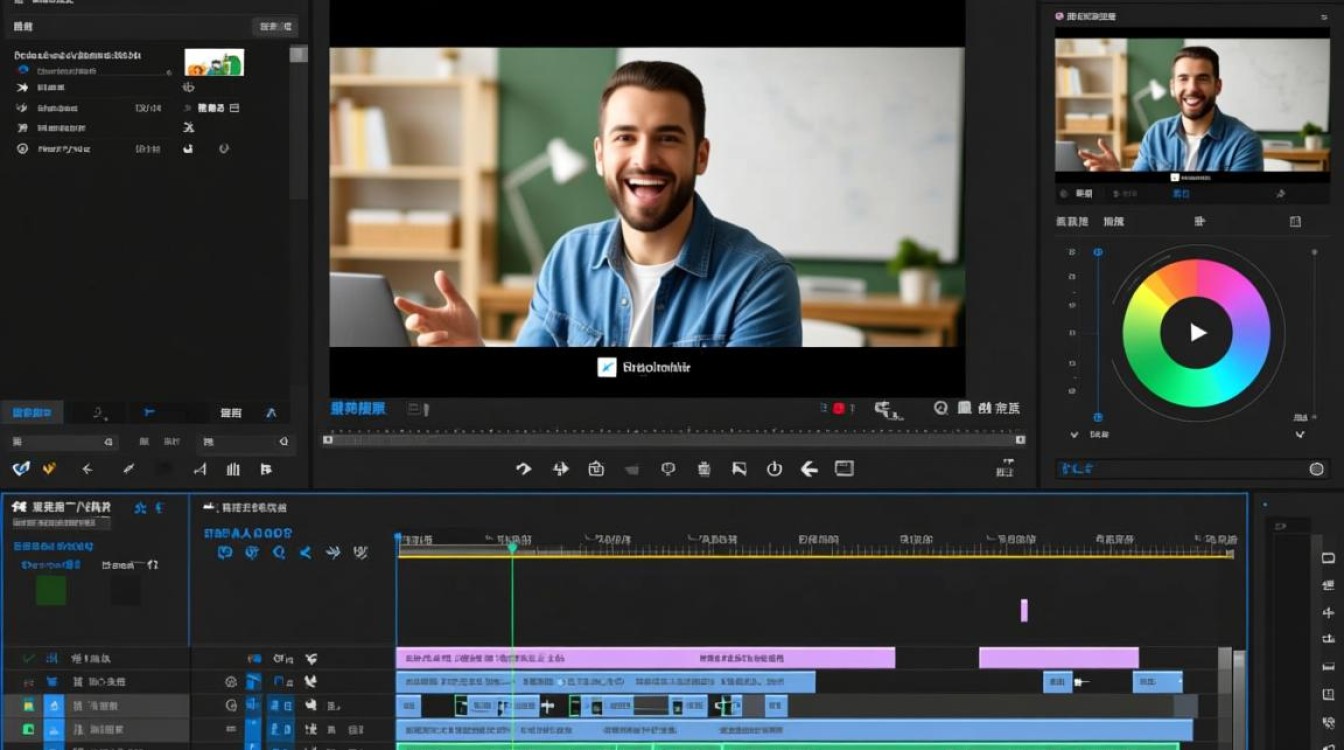Click the button at top of left panel
The height and width of the screenshot is (750, 1344).
pyautogui.click(x=275, y=27)
